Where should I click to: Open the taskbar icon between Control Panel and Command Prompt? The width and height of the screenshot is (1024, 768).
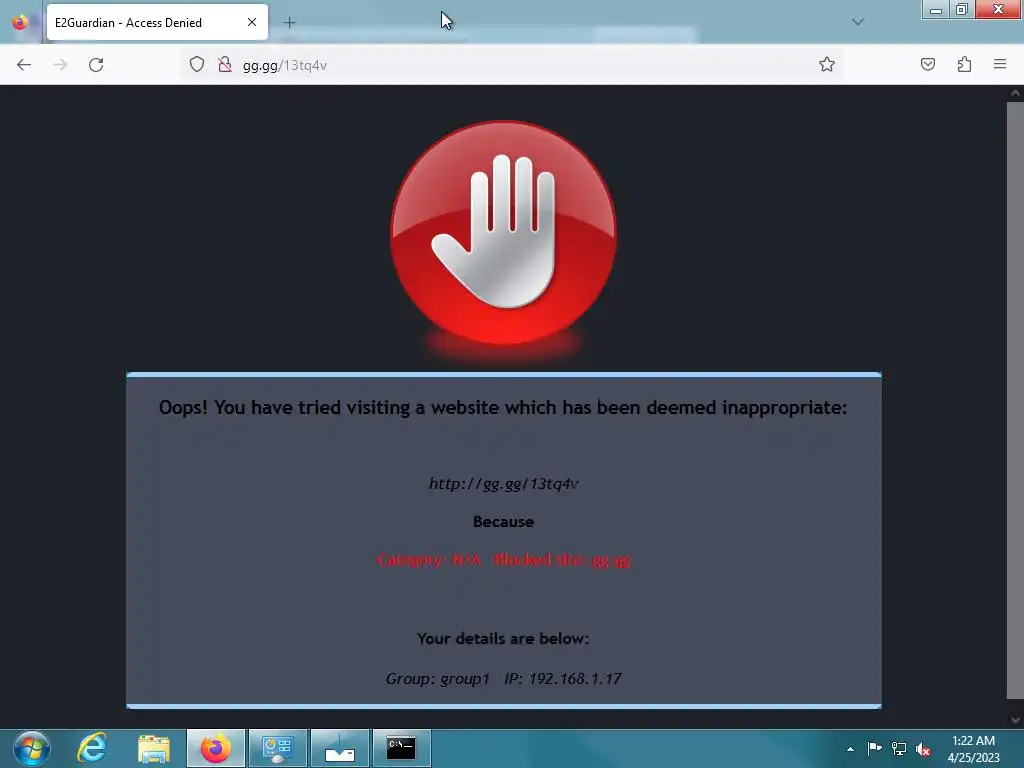tap(340, 748)
